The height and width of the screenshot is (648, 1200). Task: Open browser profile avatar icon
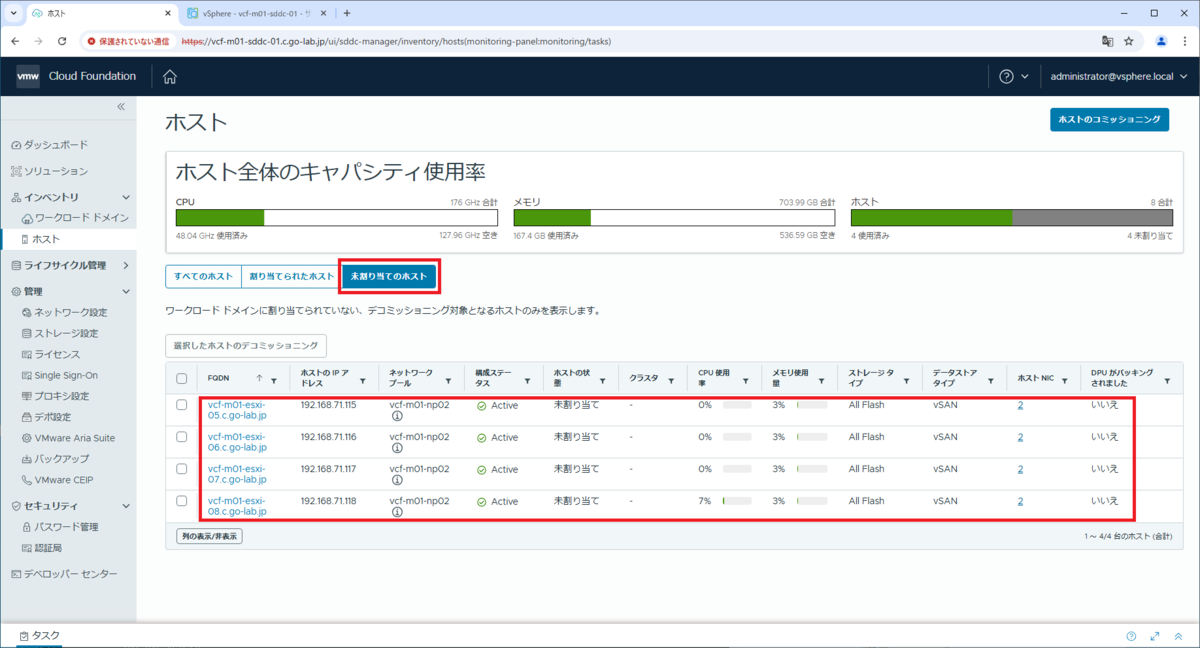click(1162, 42)
